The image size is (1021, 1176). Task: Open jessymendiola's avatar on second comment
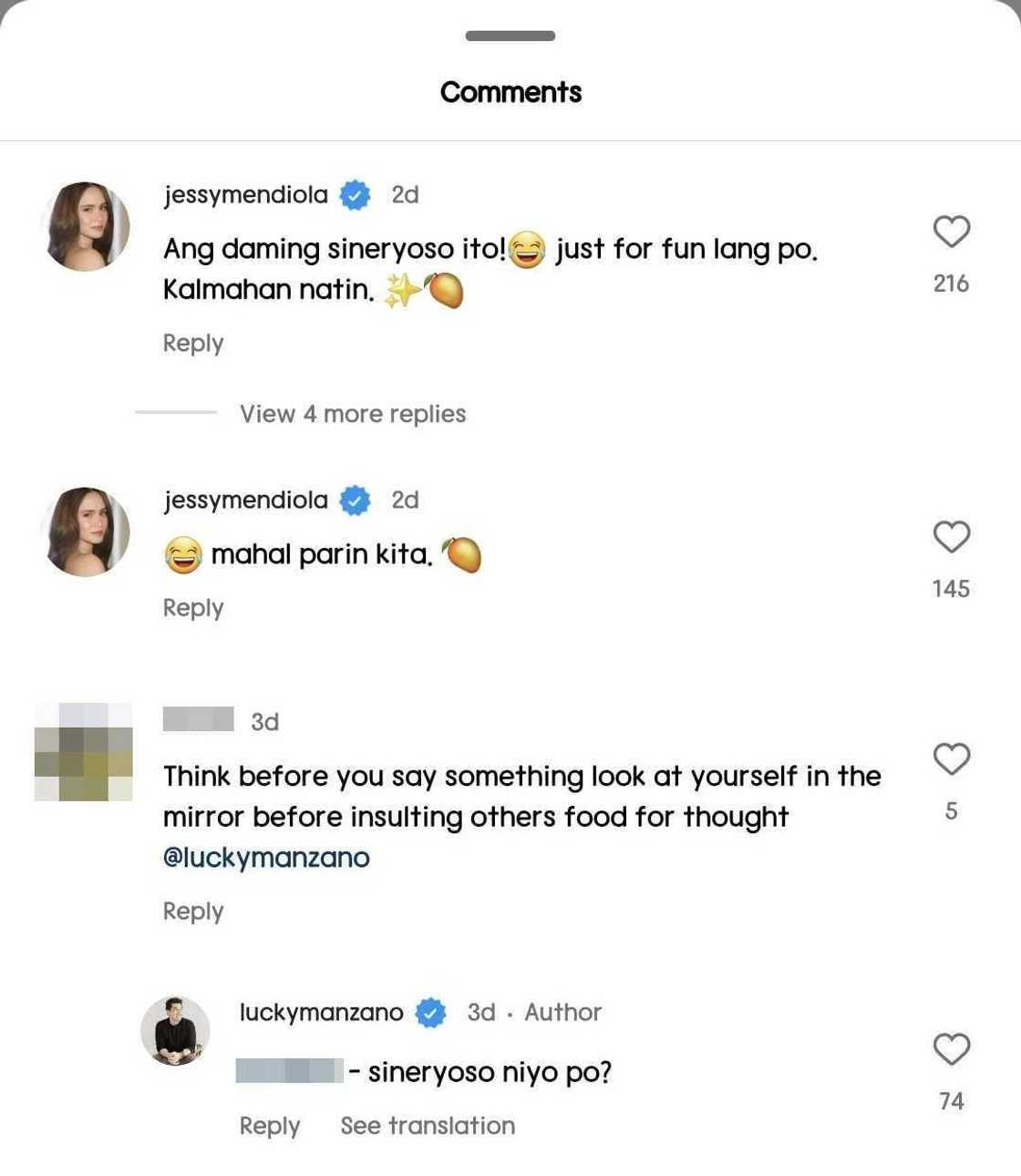pos(86,531)
